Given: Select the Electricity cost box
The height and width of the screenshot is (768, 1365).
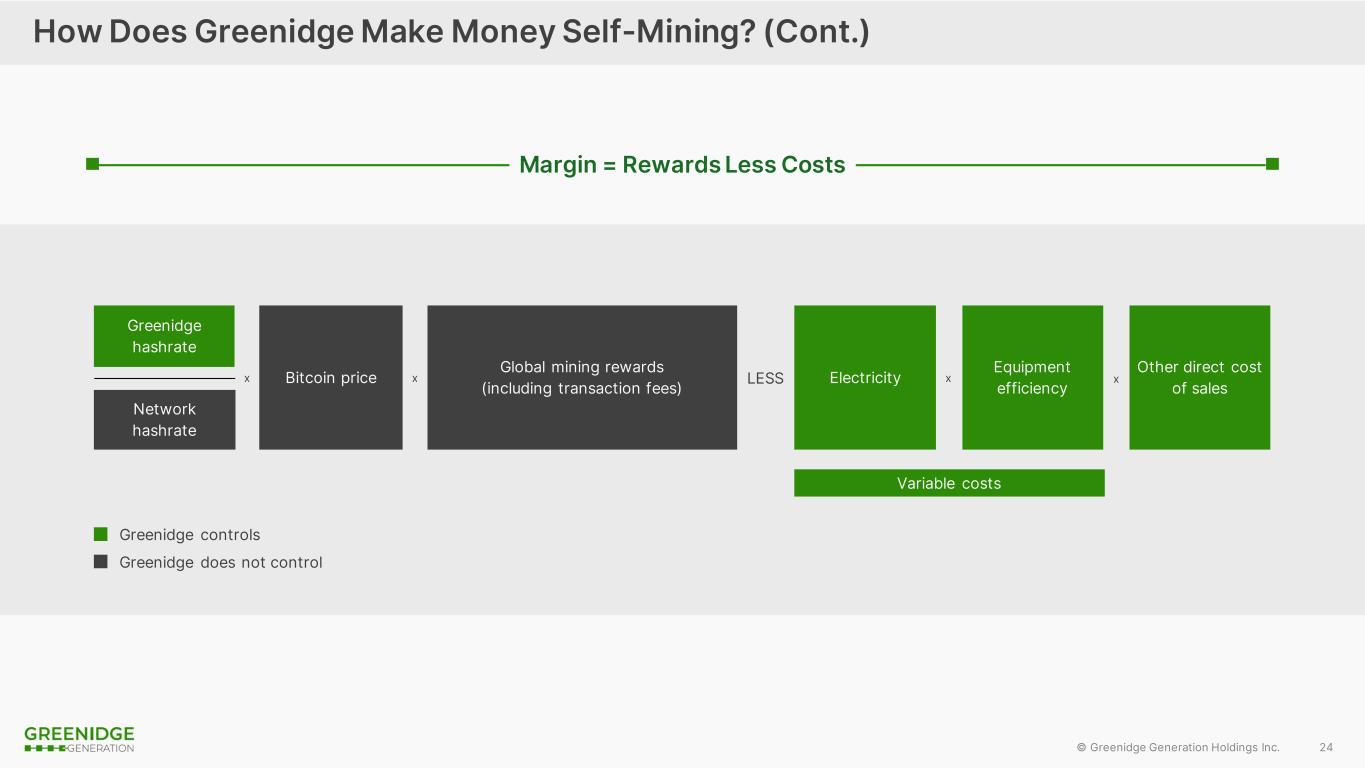Looking at the screenshot, I should [865, 377].
